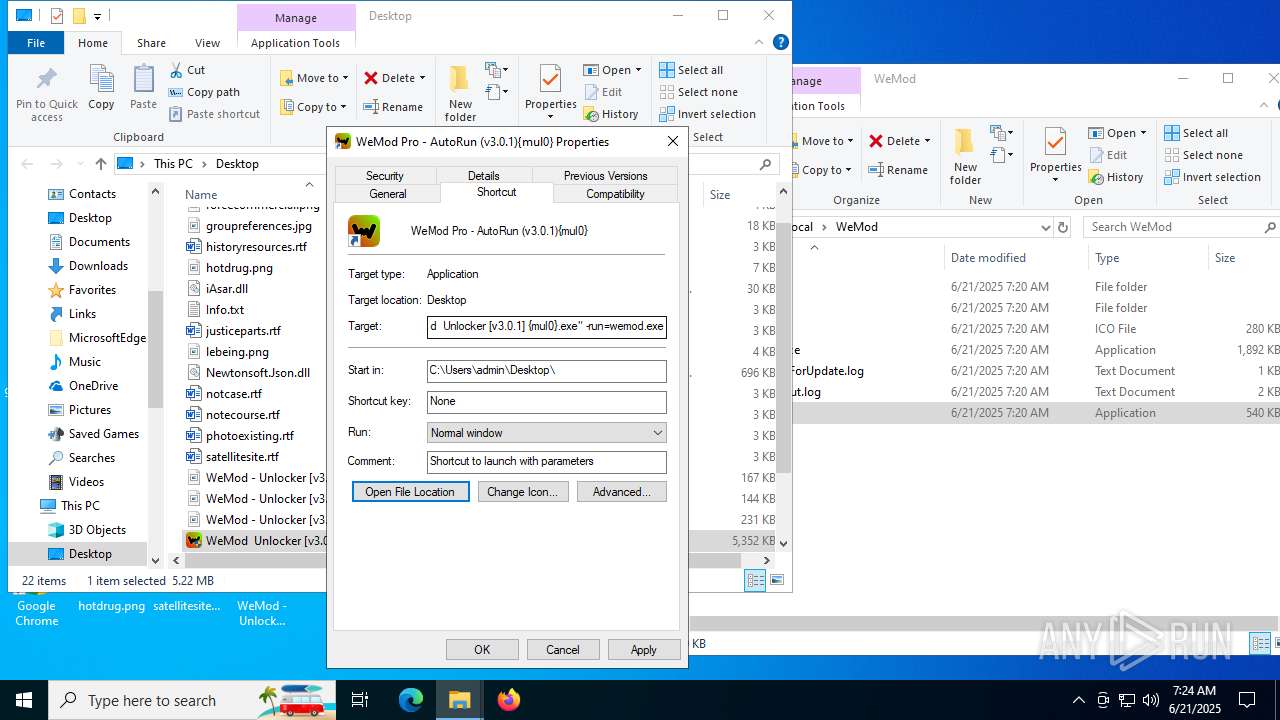
Task: Open the File menu tab
Action: click(x=36, y=43)
